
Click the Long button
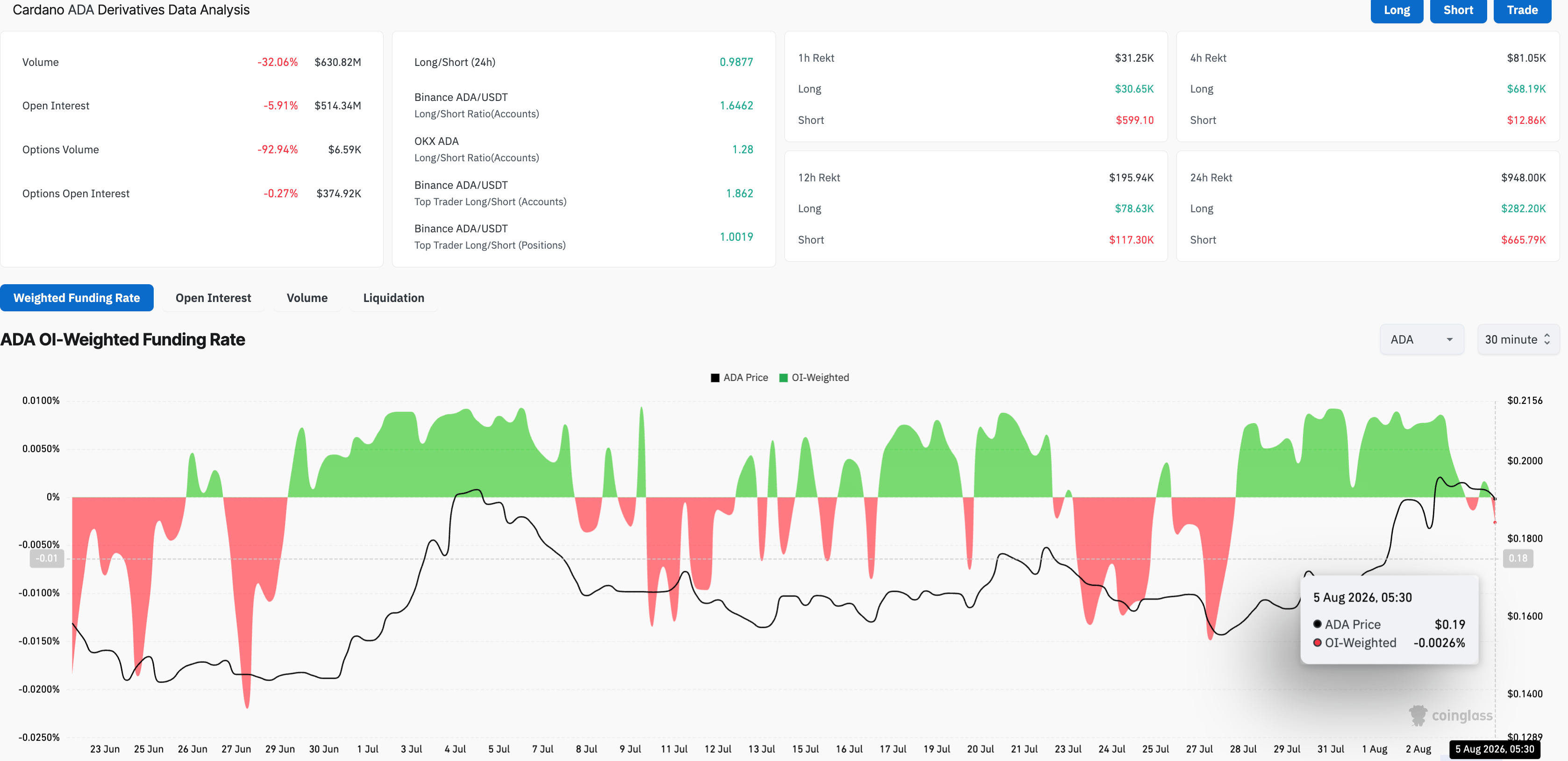[x=1397, y=10]
